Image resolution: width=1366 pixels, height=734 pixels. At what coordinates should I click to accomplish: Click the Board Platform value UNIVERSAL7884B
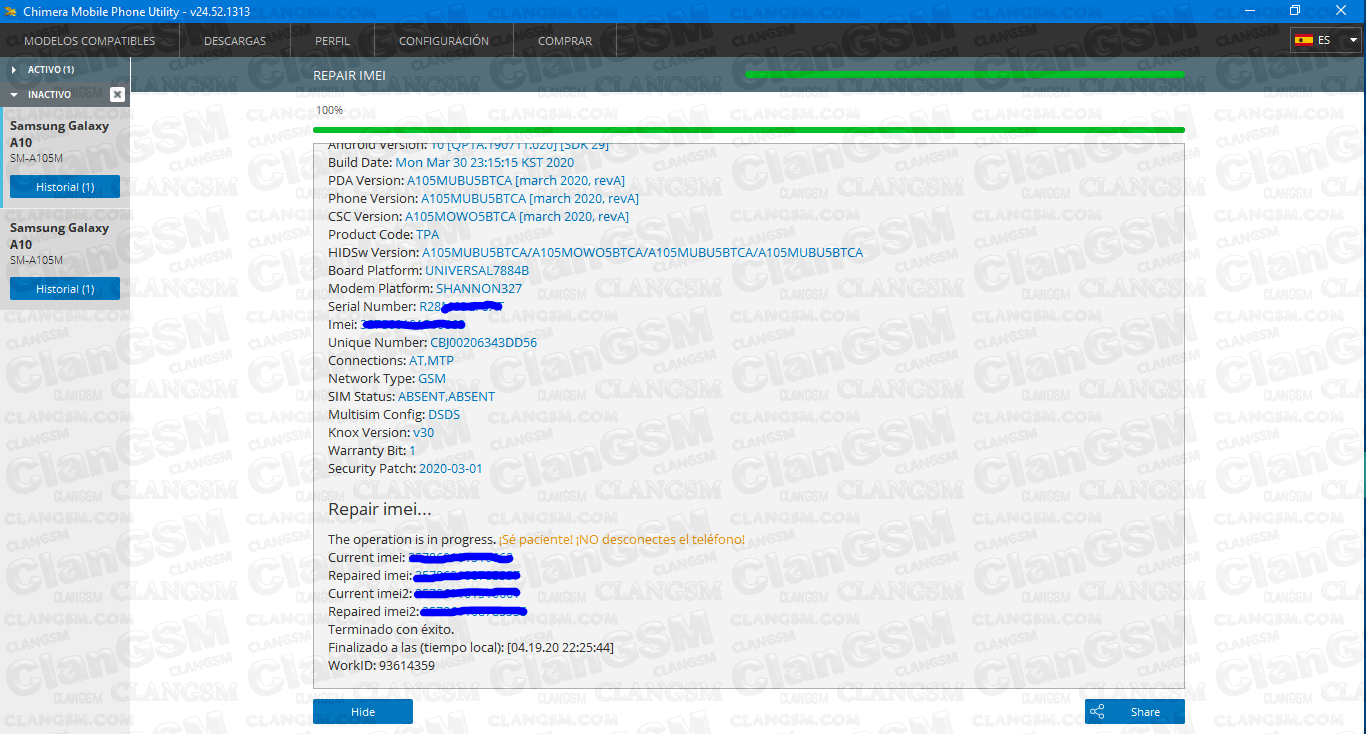pos(477,270)
